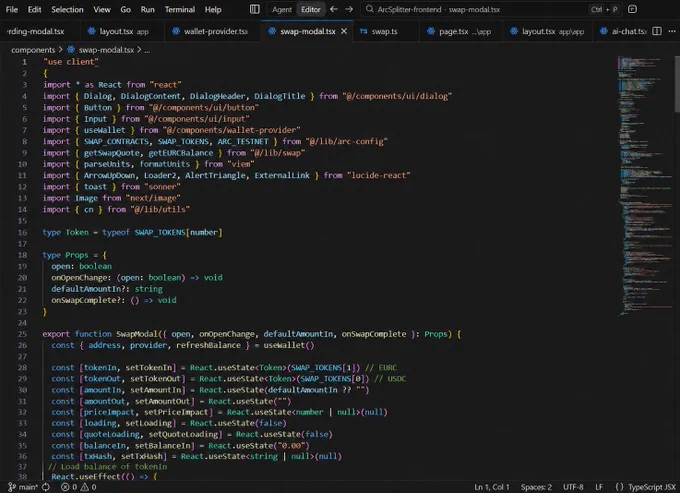The height and width of the screenshot is (493, 680).
Task: Open the main branch indicator
Action: point(23,487)
